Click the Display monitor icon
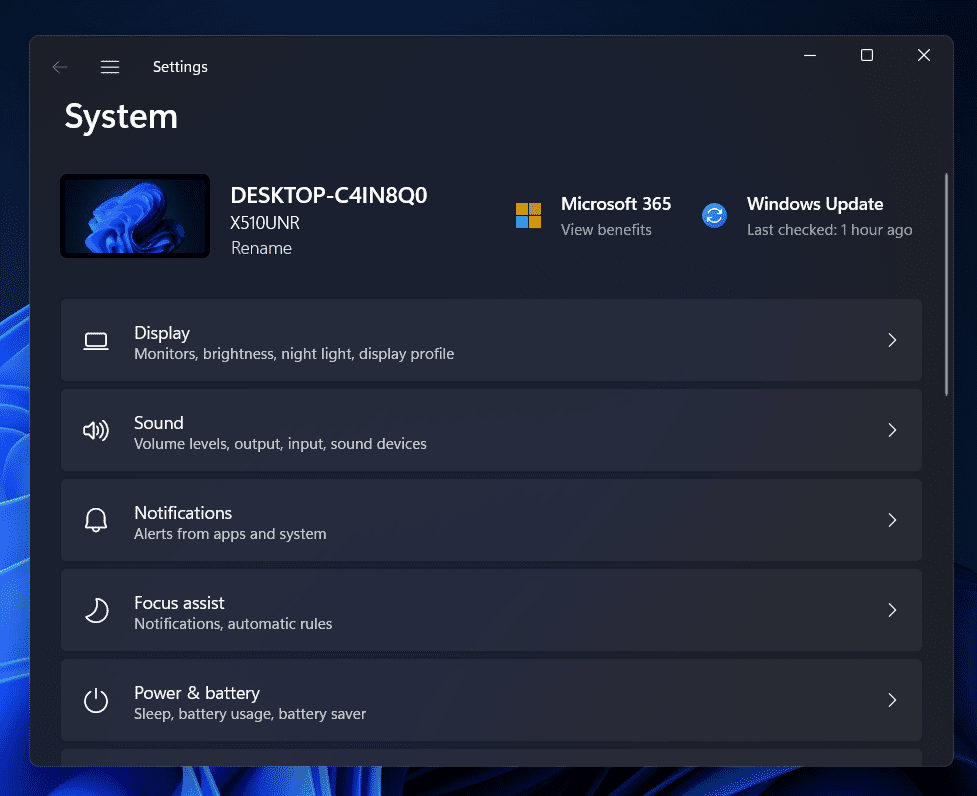Image resolution: width=977 pixels, height=796 pixels. pos(96,340)
